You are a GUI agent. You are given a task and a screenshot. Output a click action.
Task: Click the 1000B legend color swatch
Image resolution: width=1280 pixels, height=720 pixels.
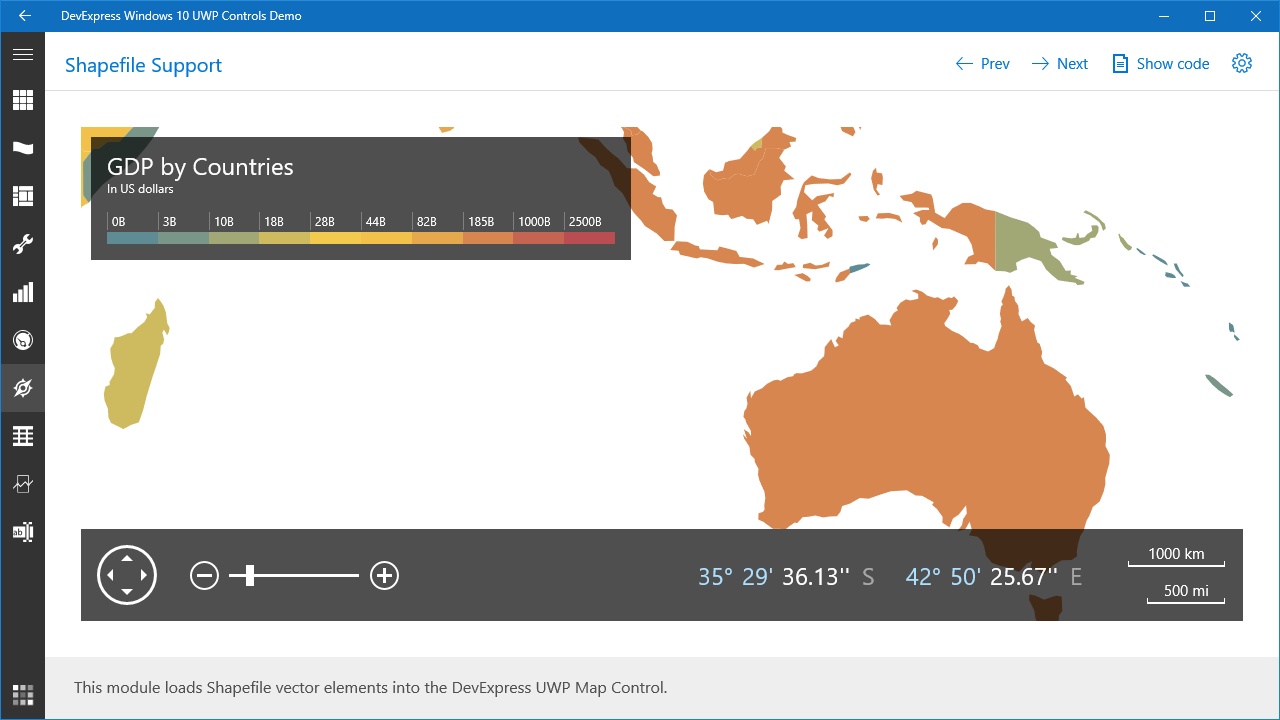click(x=539, y=238)
